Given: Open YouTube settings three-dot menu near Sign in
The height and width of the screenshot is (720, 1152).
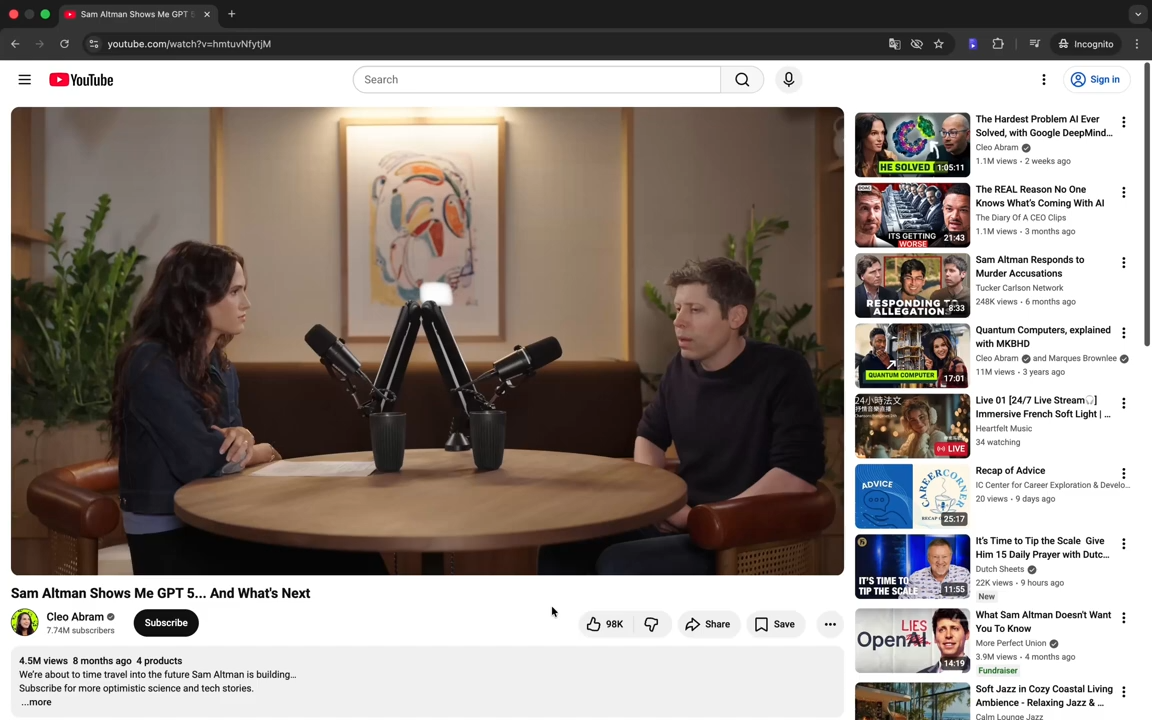Looking at the screenshot, I should (1043, 79).
